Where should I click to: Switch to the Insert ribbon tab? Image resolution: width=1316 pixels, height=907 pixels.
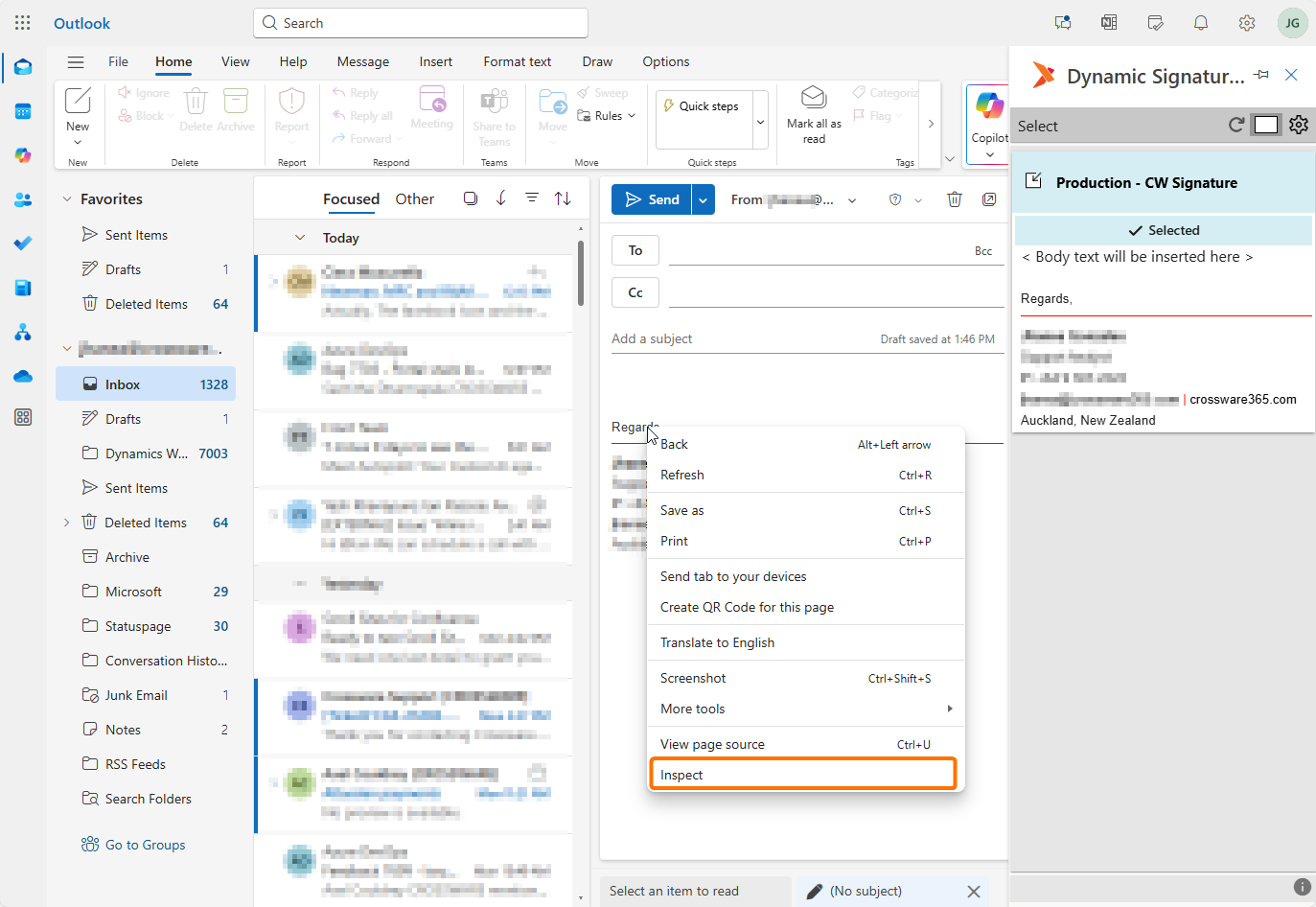click(x=435, y=62)
